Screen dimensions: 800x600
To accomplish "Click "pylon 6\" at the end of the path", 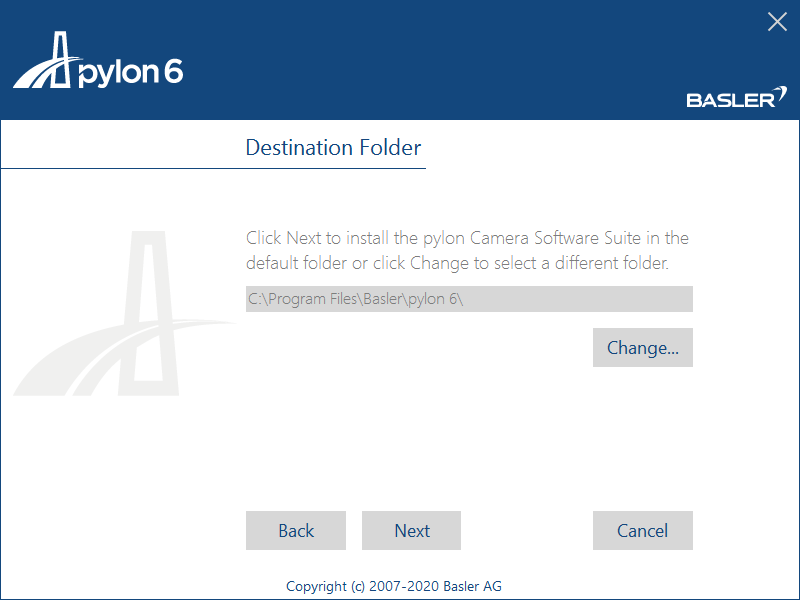I will tap(435, 299).
